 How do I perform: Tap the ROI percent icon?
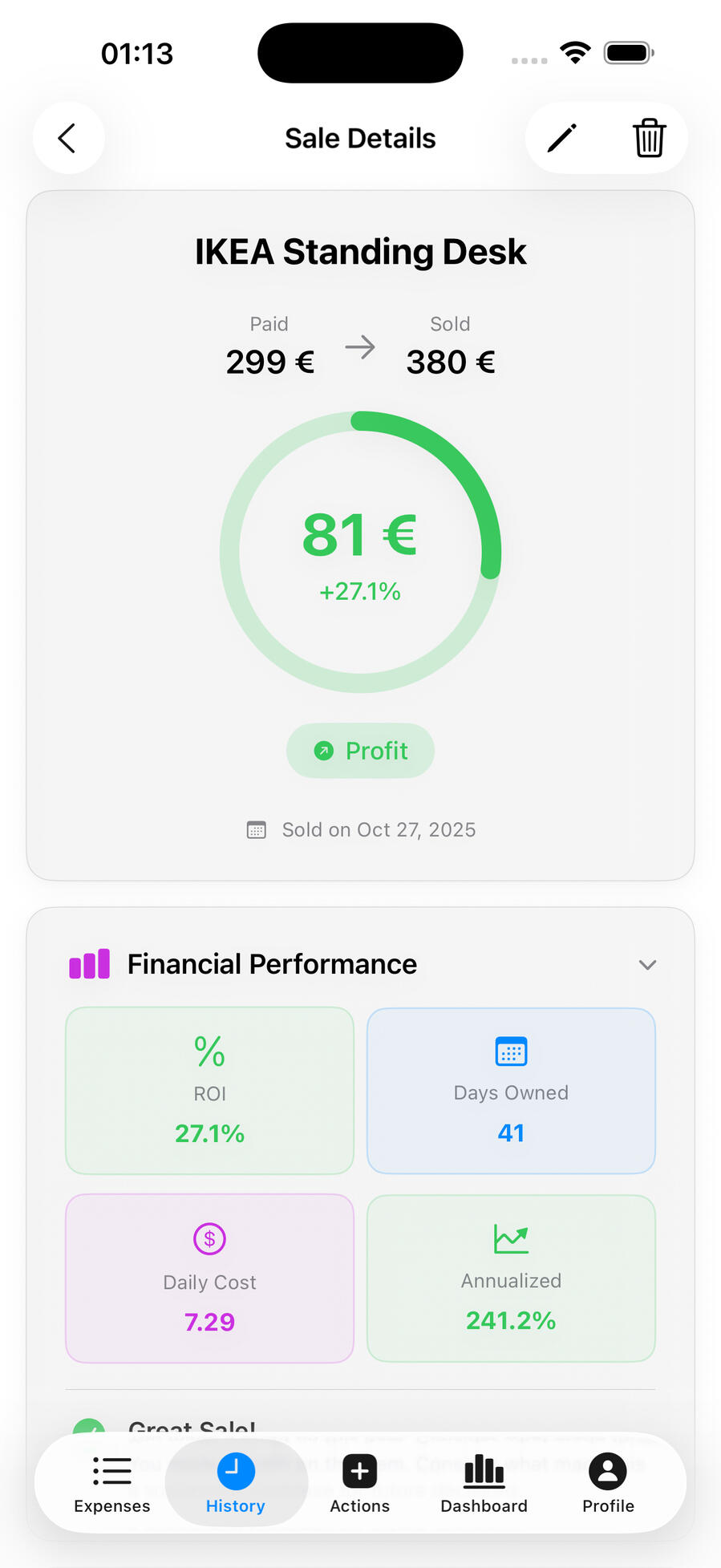point(209,1051)
